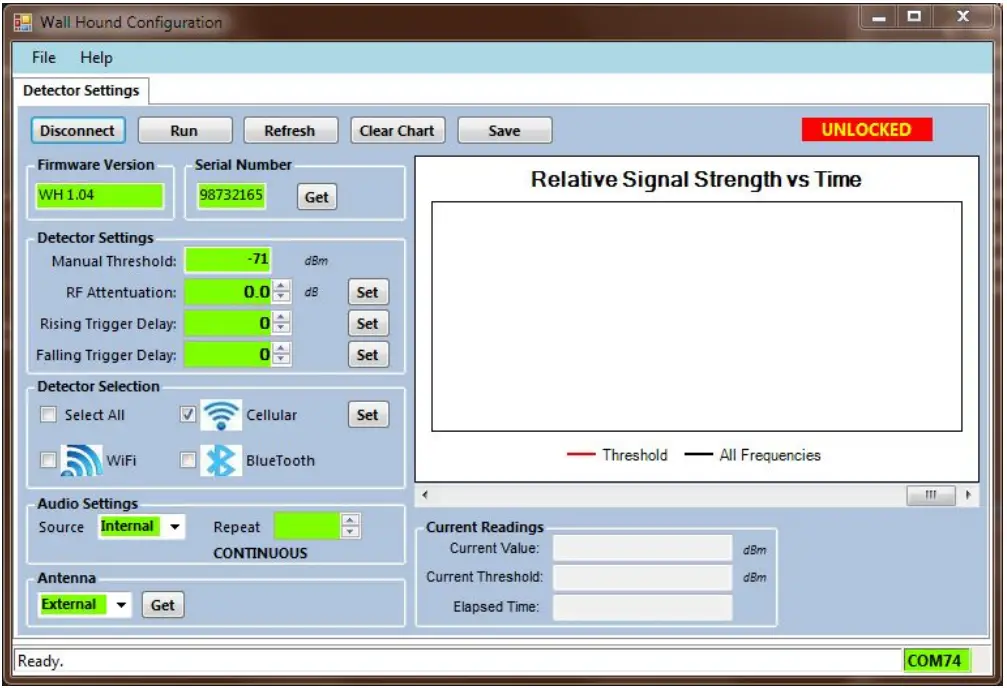Click the Disconnect button
Image resolution: width=1007 pixels, height=688 pixels.
(x=77, y=130)
